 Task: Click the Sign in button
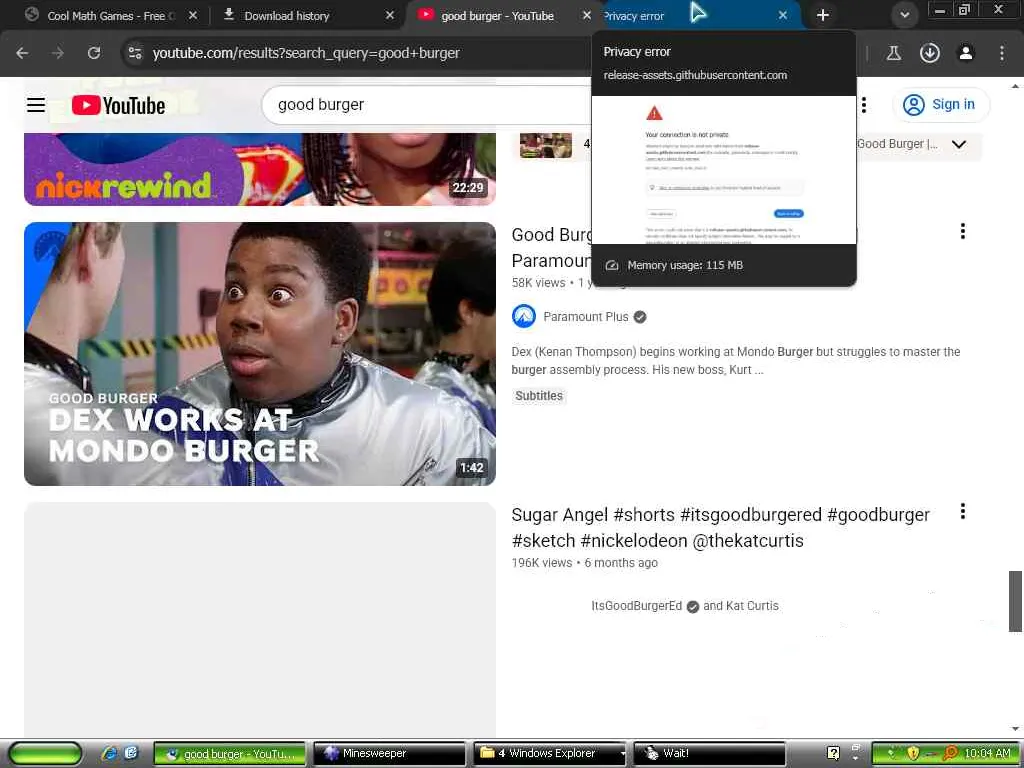click(x=941, y=104)
